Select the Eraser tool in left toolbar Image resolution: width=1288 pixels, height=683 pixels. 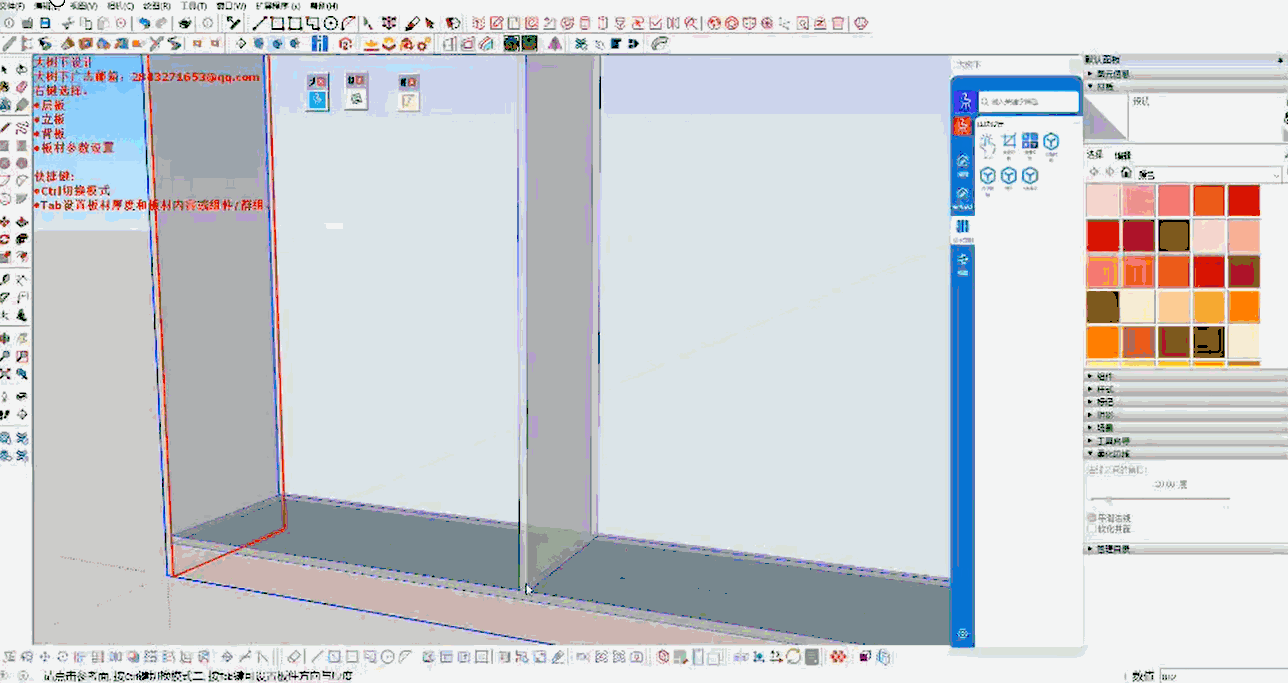click(21, 87)
